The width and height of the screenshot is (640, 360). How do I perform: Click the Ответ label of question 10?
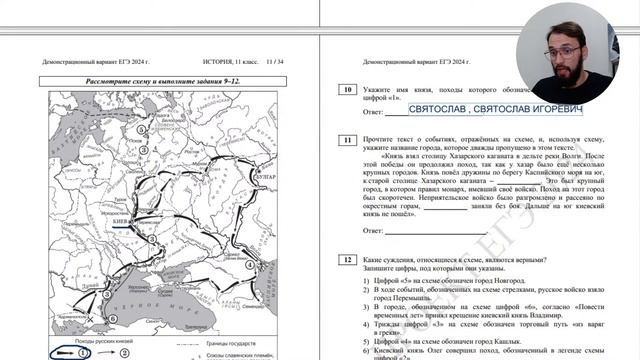(x=373, y=112)
